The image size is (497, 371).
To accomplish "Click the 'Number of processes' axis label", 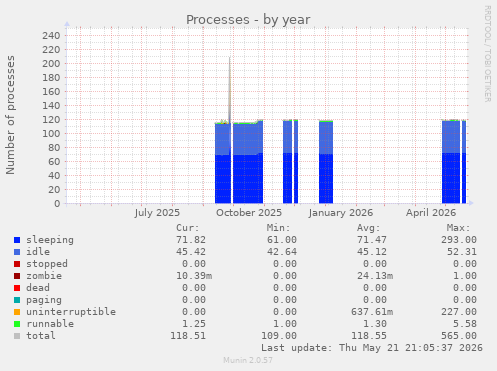I will tap(10, 115).
